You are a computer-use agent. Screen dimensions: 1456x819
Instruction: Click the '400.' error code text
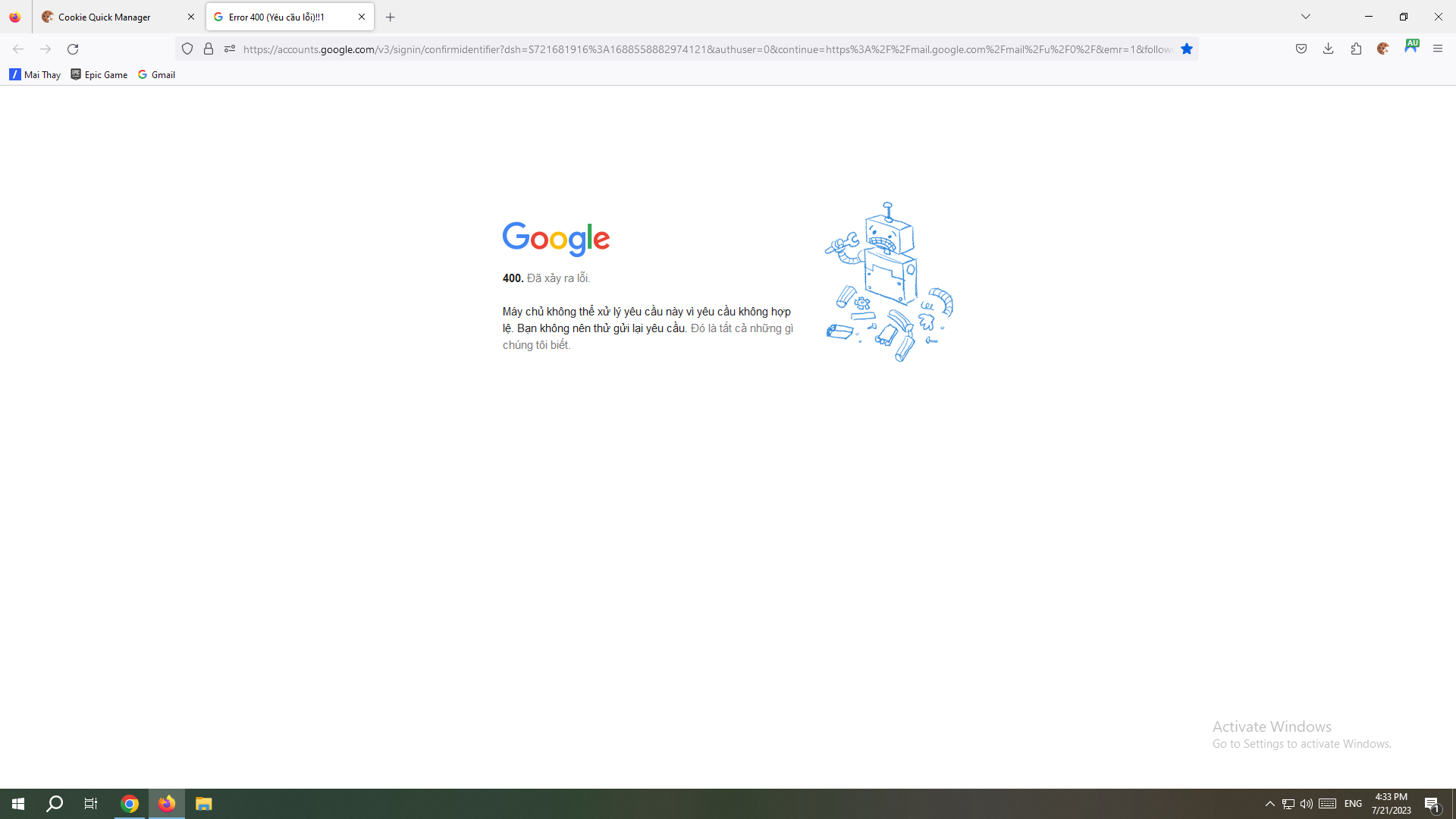coord(513,278)
